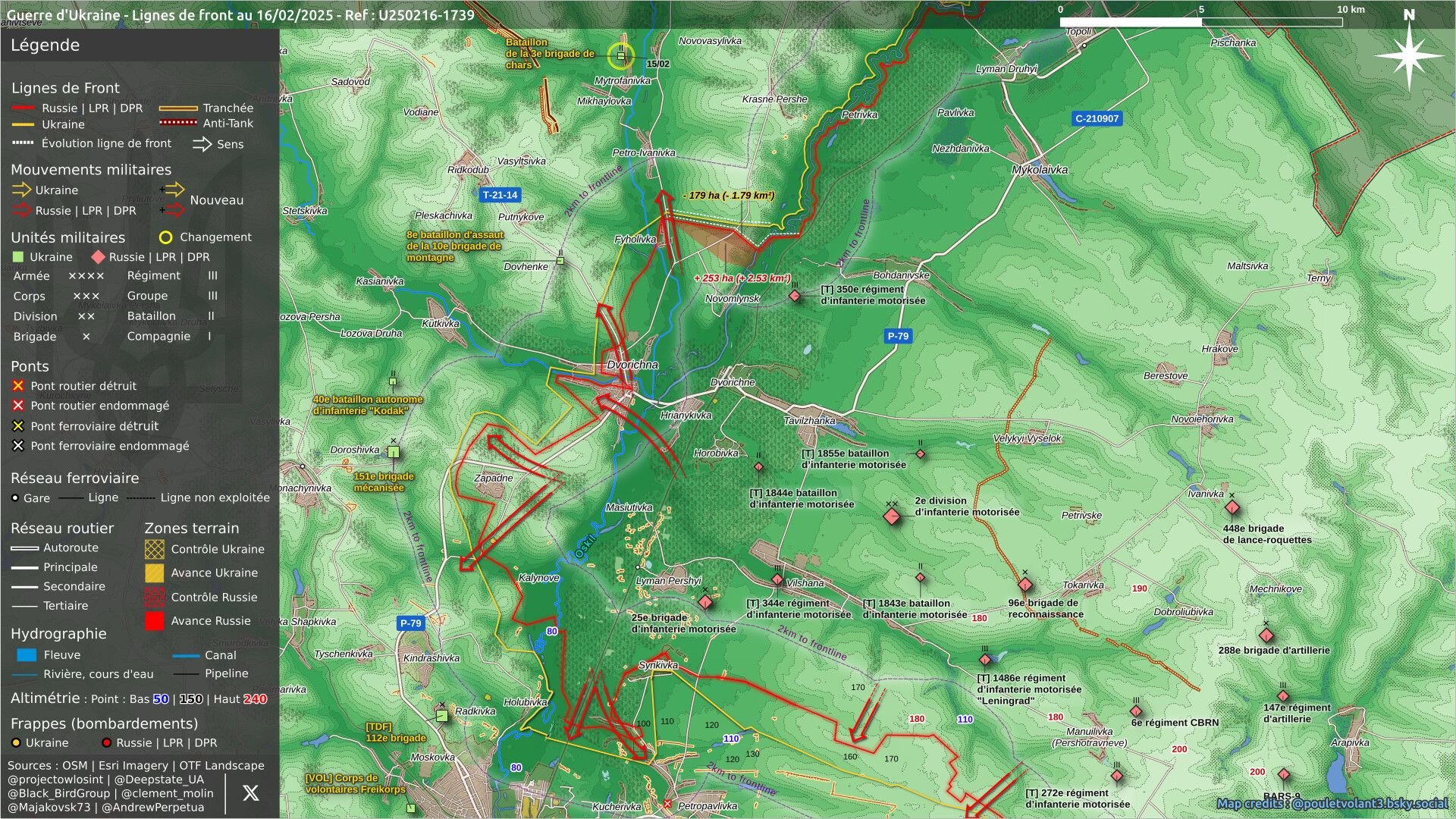Image resolution: width=1456 pixels, height=819 pixels.
Task: Click the Lyman Pershyi village label
Action: (x=669, y=581)
